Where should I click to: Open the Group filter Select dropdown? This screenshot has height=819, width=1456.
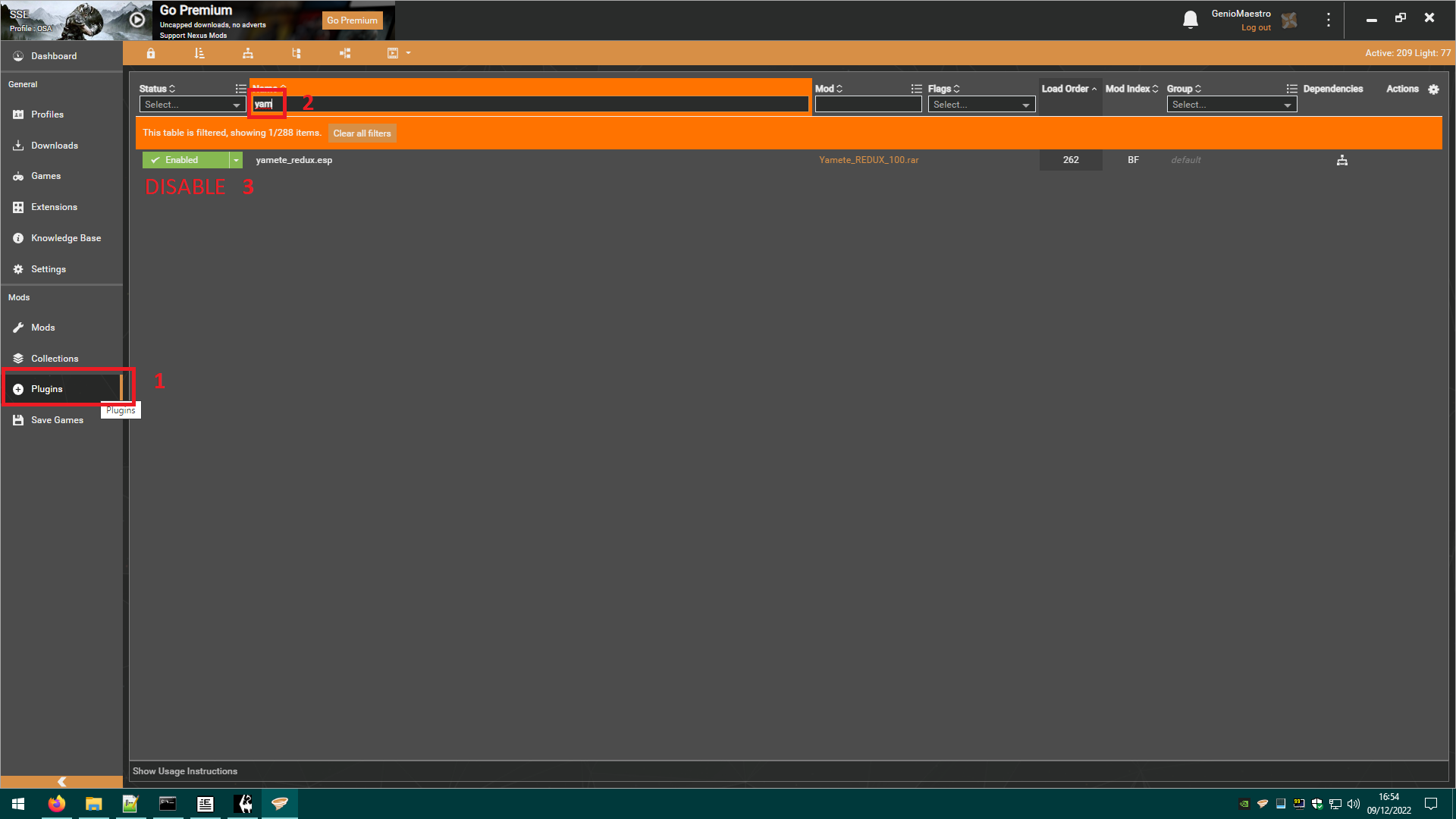(x=1232, y=105)
